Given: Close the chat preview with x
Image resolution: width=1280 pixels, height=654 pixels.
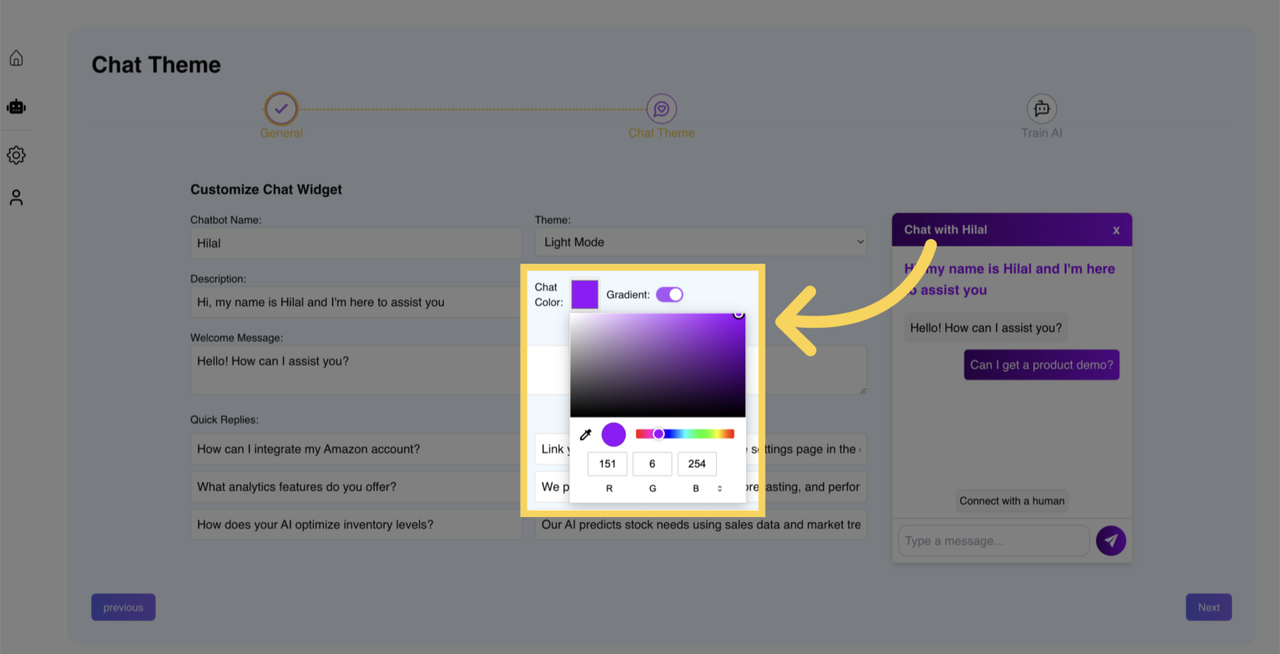Looking at the screenshot, I should point(1116,230).
